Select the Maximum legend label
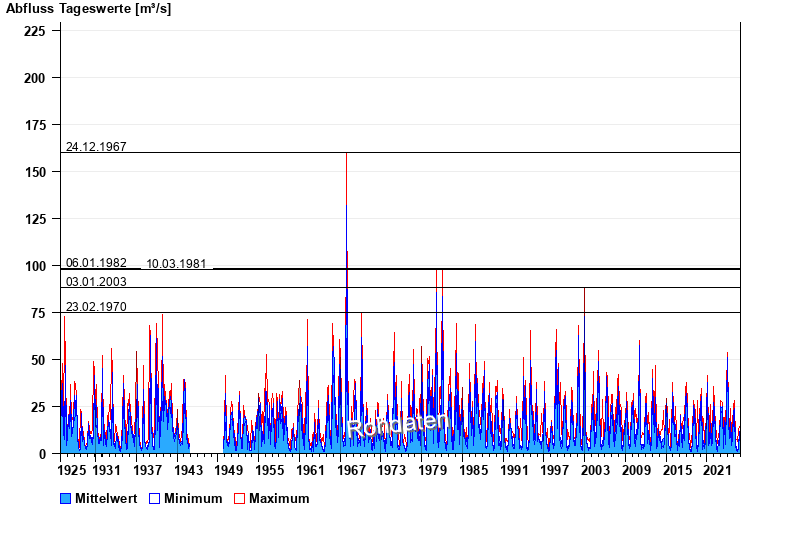The image size is (800, 550). coord(279,498)
